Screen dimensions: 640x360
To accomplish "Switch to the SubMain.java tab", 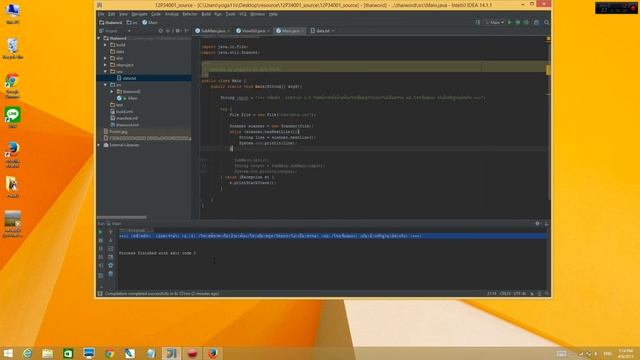I will coord(212,31).
